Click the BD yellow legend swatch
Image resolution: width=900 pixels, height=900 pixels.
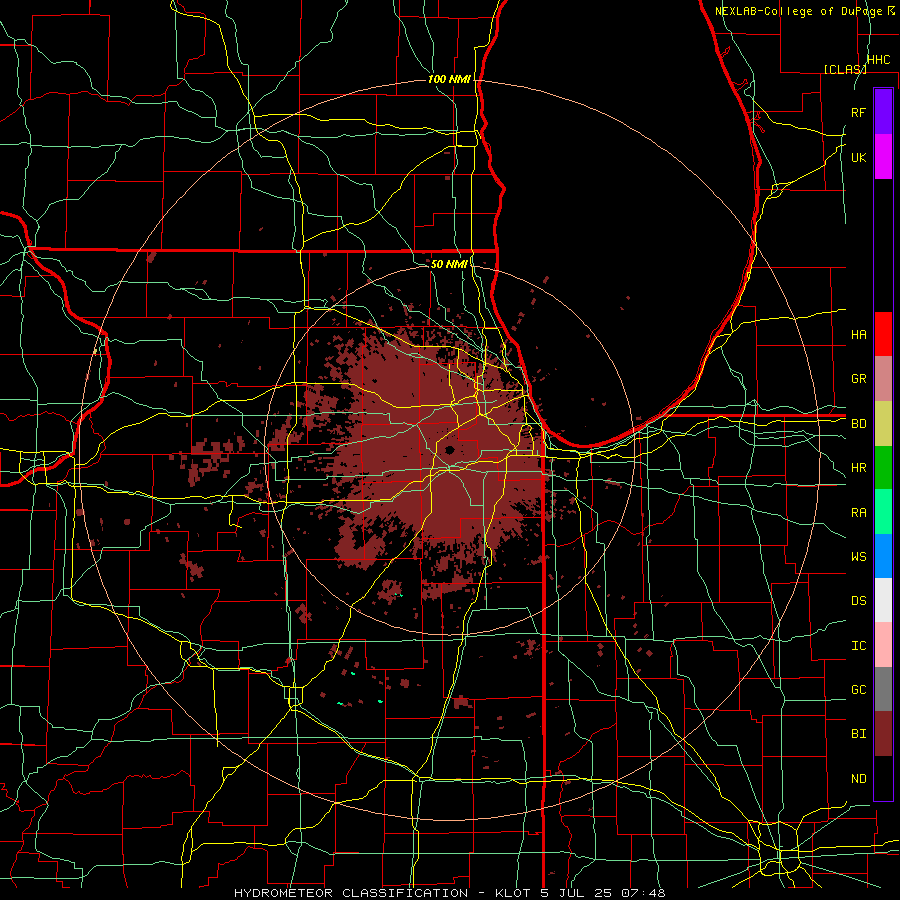click(x=883, y=424)
